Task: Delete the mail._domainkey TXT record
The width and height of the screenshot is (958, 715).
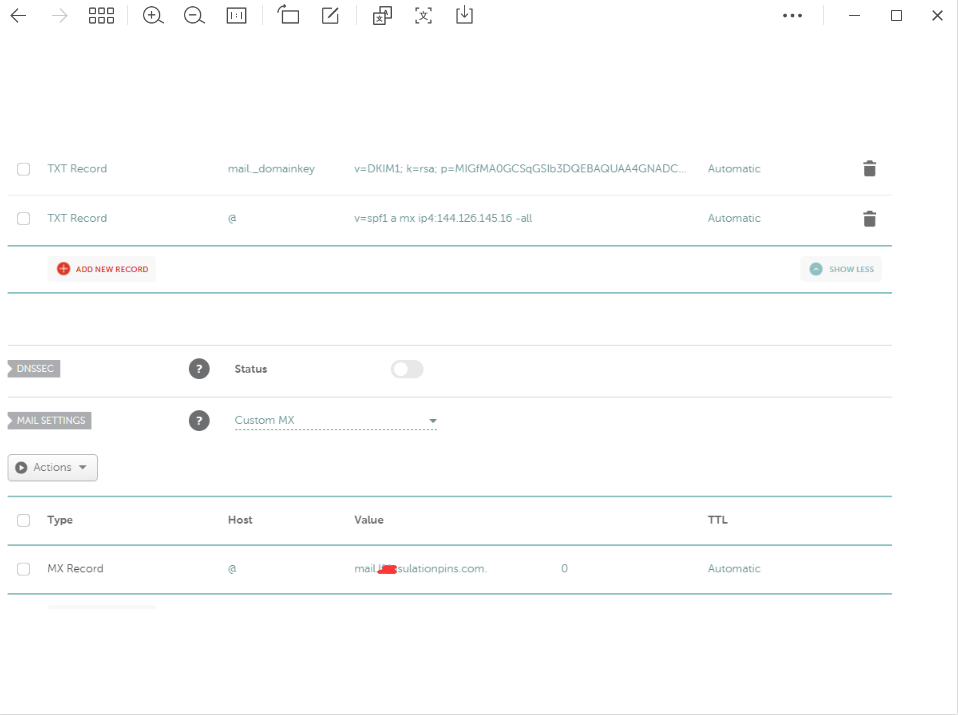Action: pos(869,168)
